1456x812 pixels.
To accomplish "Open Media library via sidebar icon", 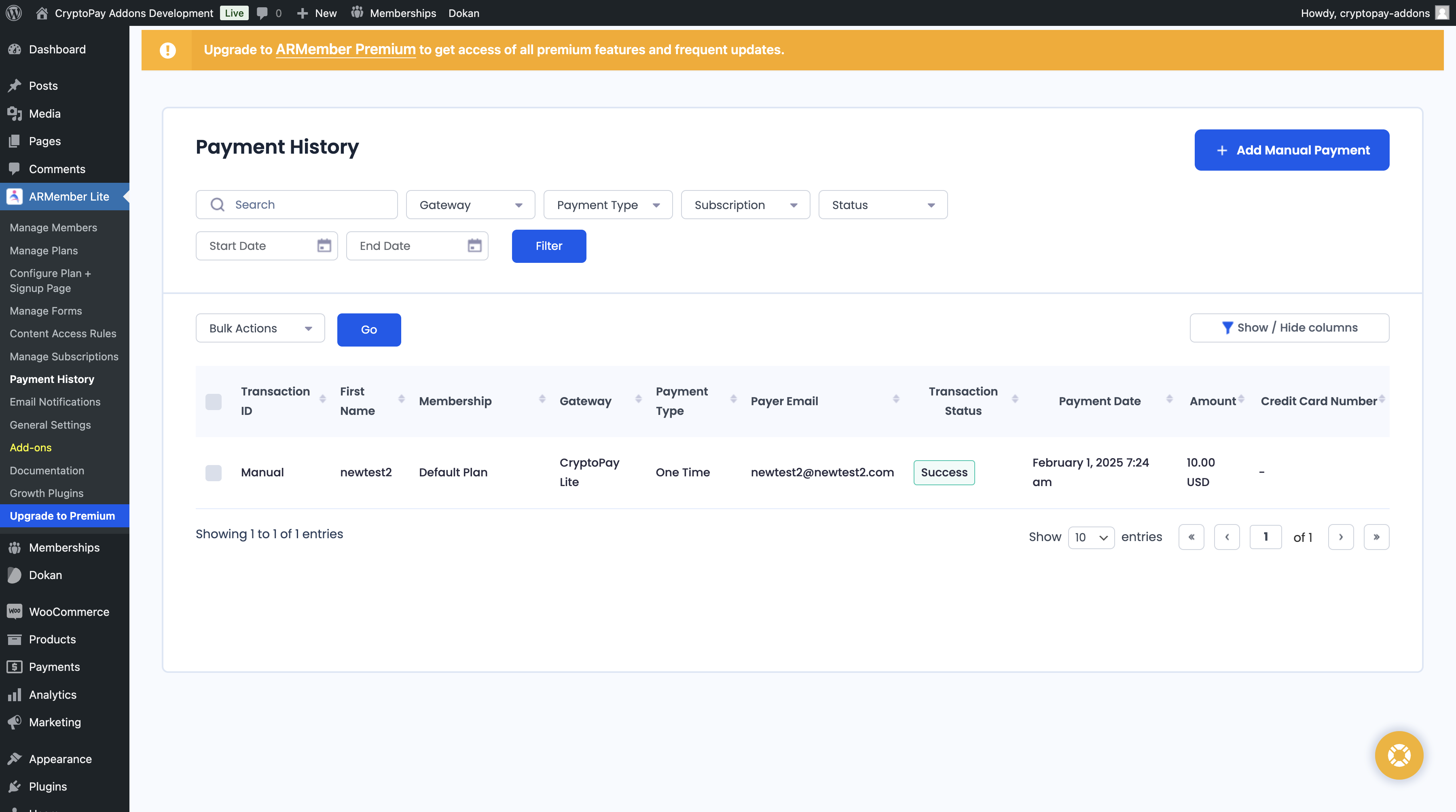I will [15, 113].
